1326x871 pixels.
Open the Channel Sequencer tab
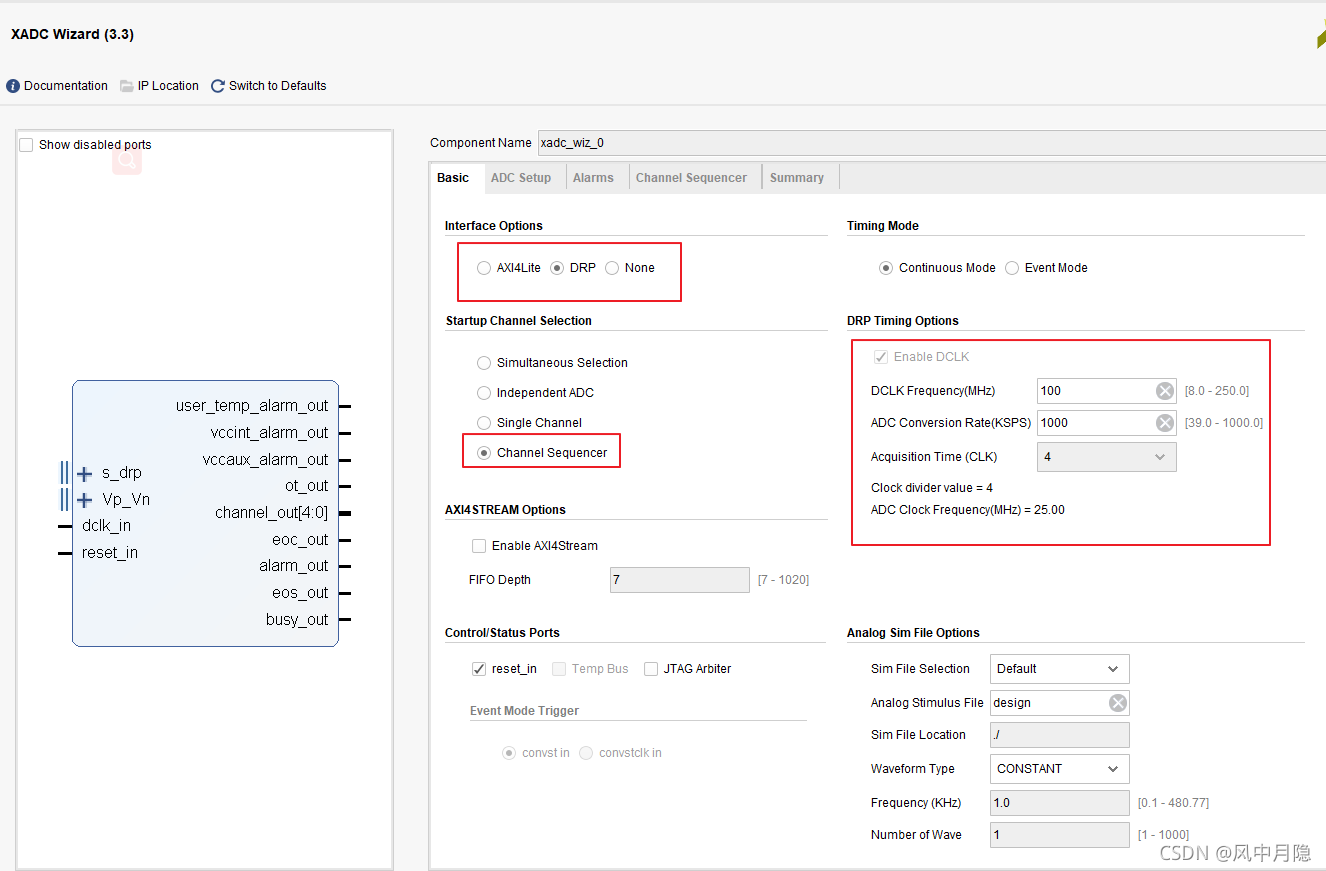click(691, 178)
